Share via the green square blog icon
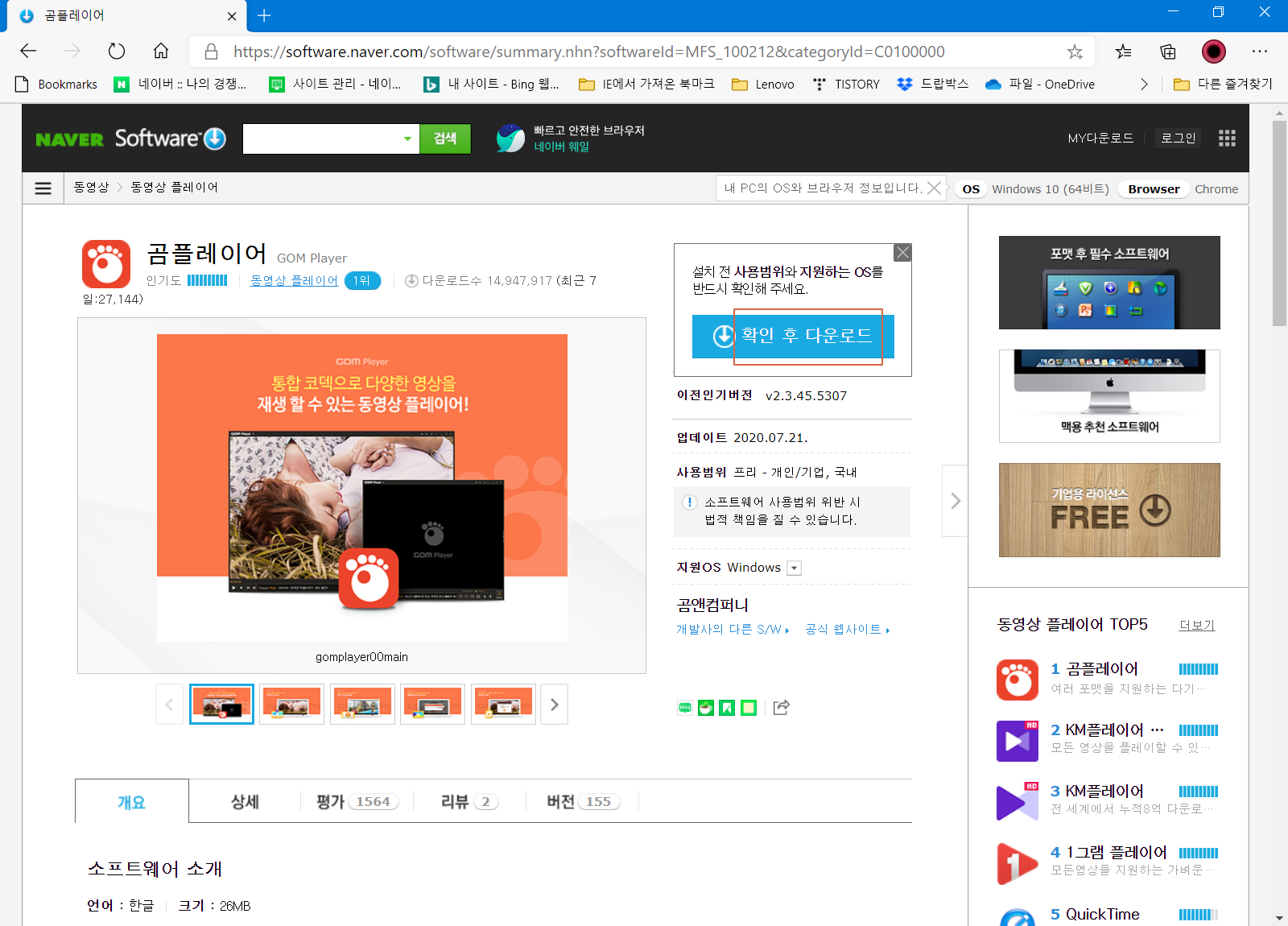This screenshot has width=1288, height=926. point(749,708)
